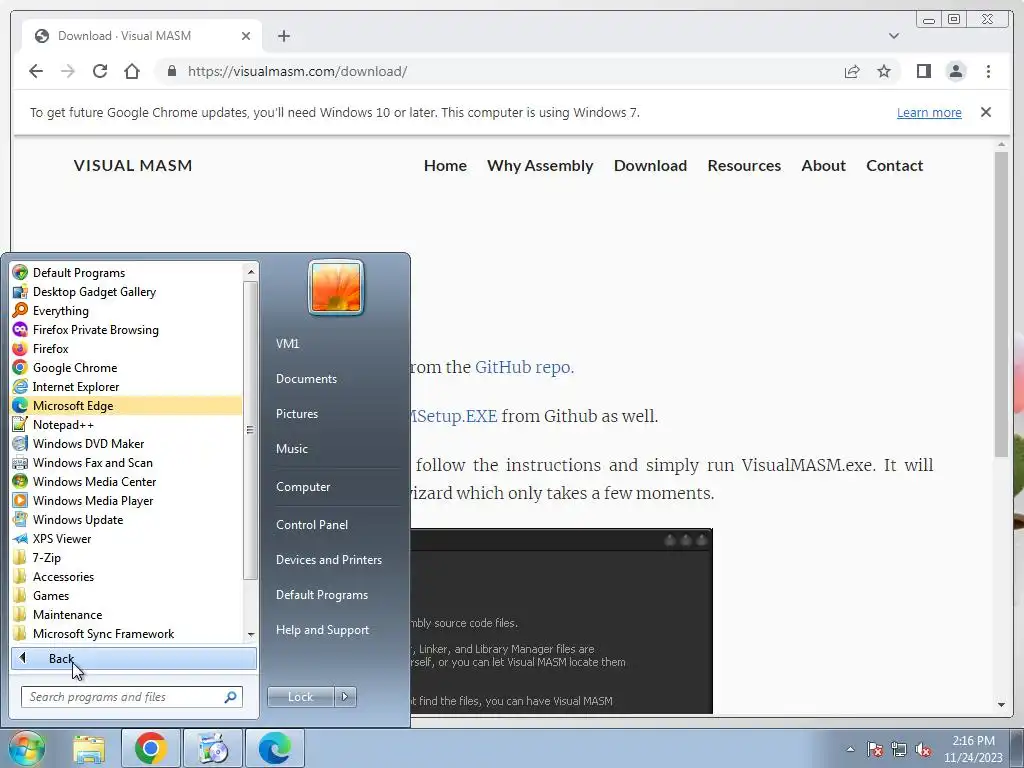Click the address bar URL
This screenshot has height=768, width=1024.
[297, 71]
